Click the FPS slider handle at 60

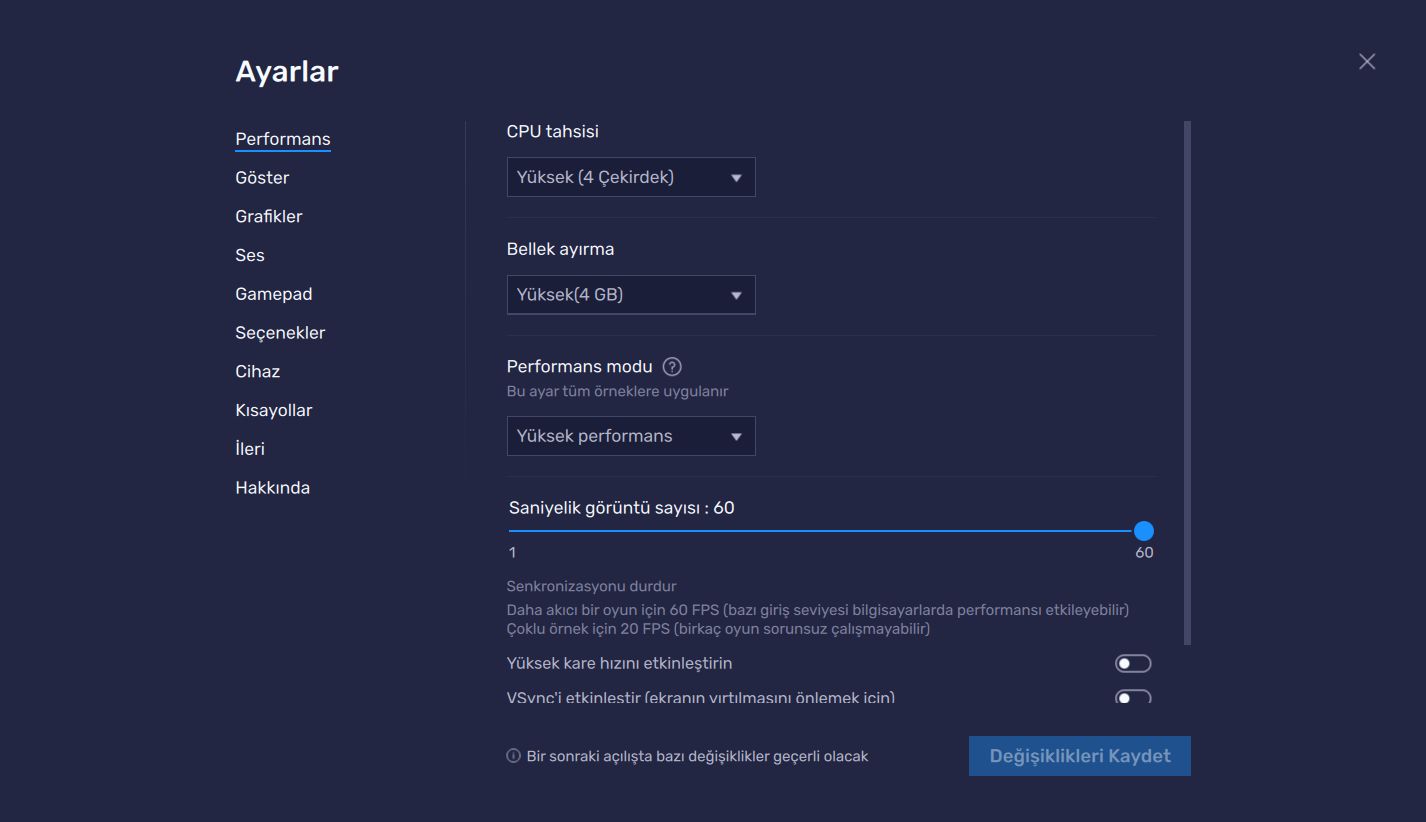pyautogui.click(x=1144, y=531)
